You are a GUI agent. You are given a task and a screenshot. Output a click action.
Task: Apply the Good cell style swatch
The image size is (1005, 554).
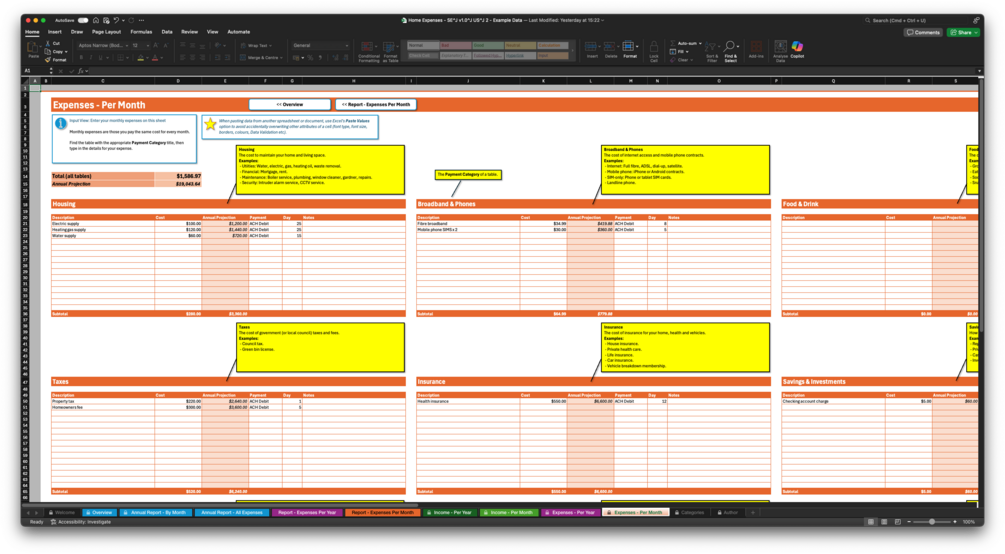click(x=488, y=46)
